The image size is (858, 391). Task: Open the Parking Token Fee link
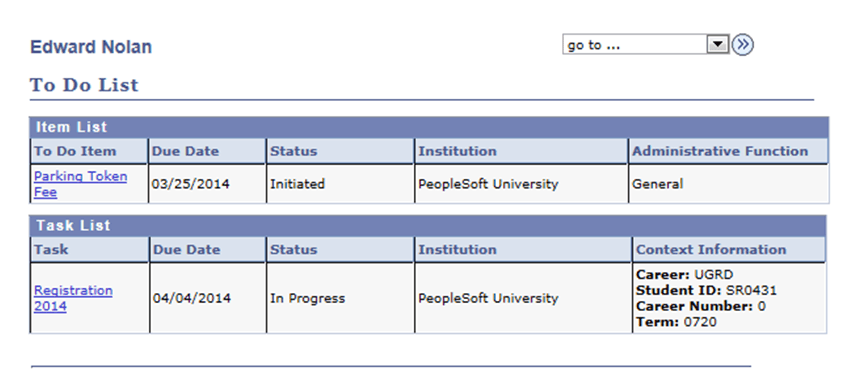click(x=80, y=184)
